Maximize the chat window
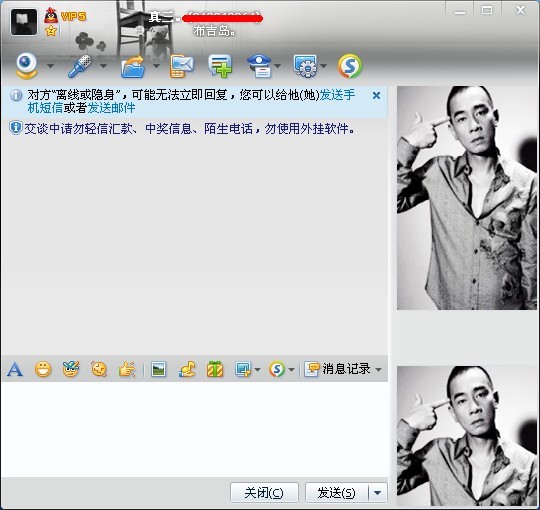Viewport: 540px width, 510px height. point(487,11)
